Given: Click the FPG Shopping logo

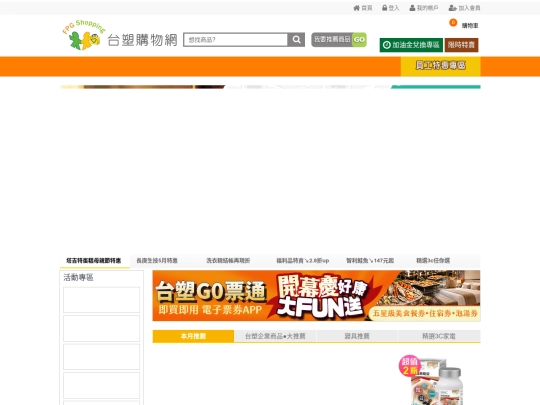Looking at the screenshot, I should click(x=83, y=35).
